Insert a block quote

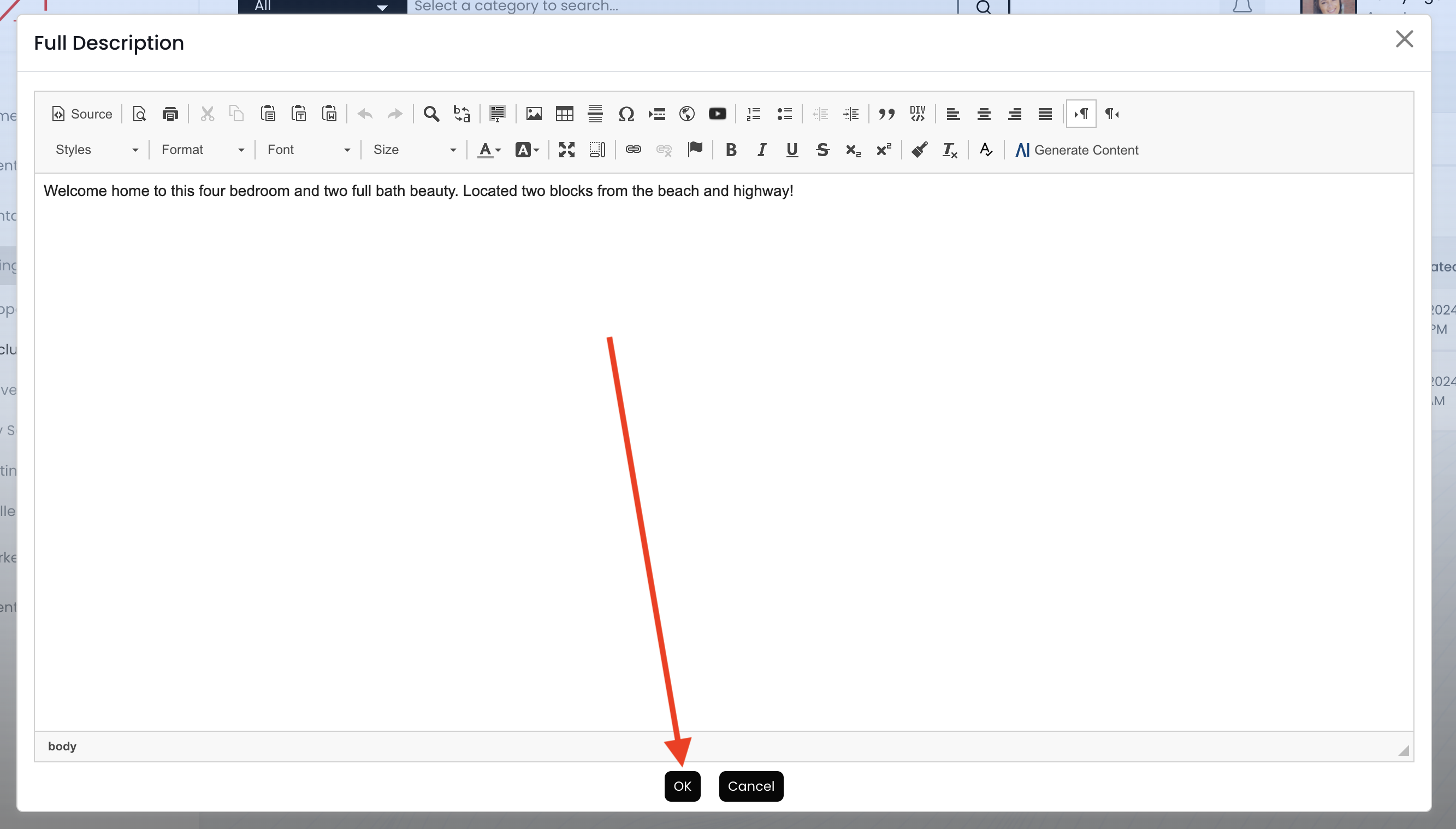click(886, 114)
